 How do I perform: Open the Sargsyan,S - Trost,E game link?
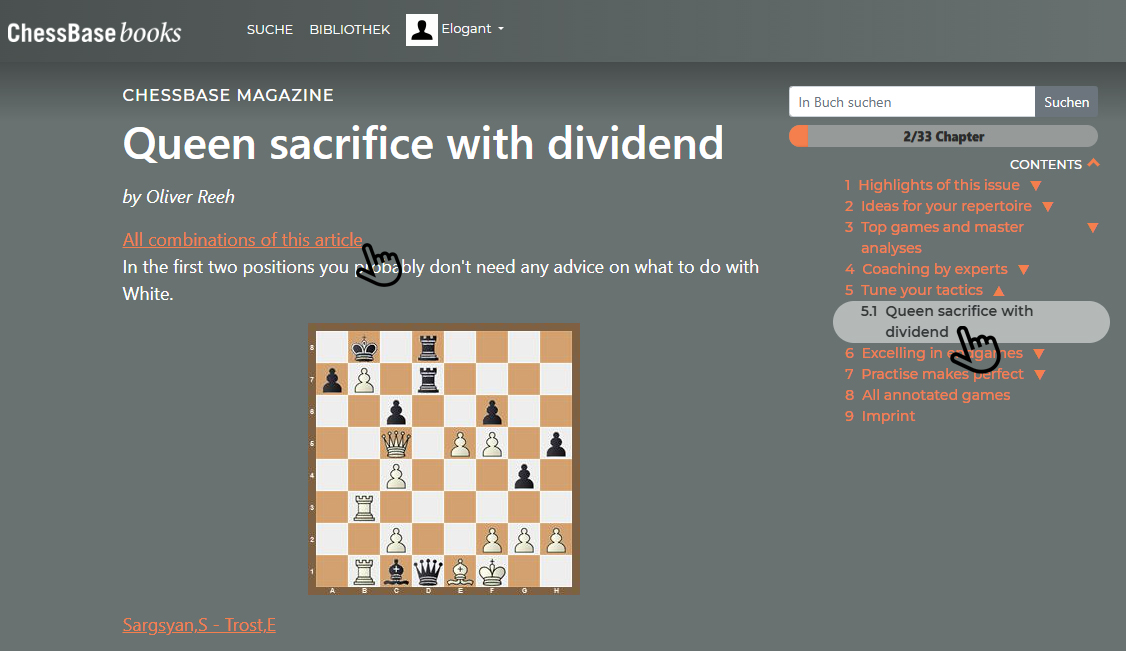[199, 626]
